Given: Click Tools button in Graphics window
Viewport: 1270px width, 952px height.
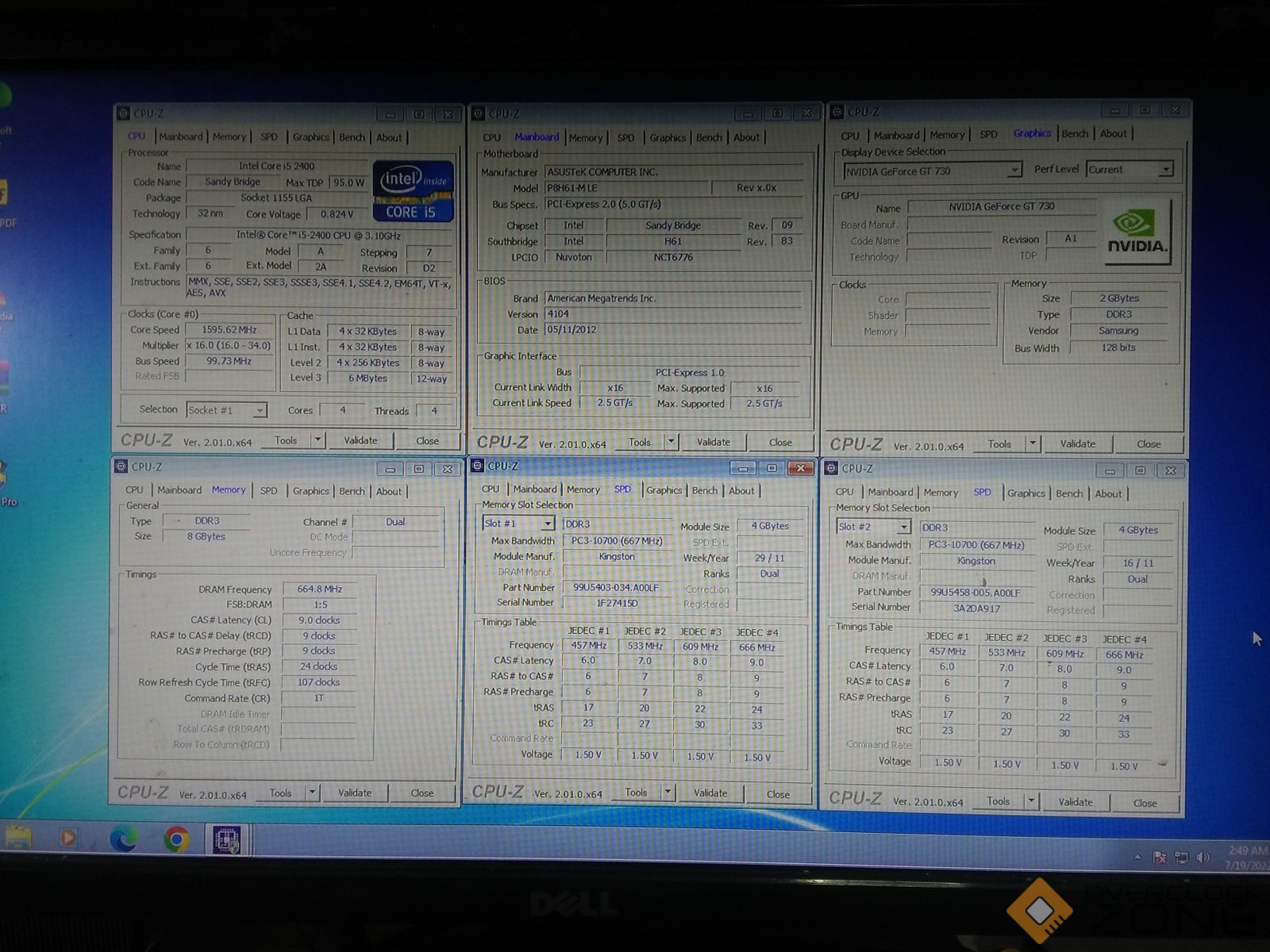Looking at the screenshot, I should [x=999, y=444].
